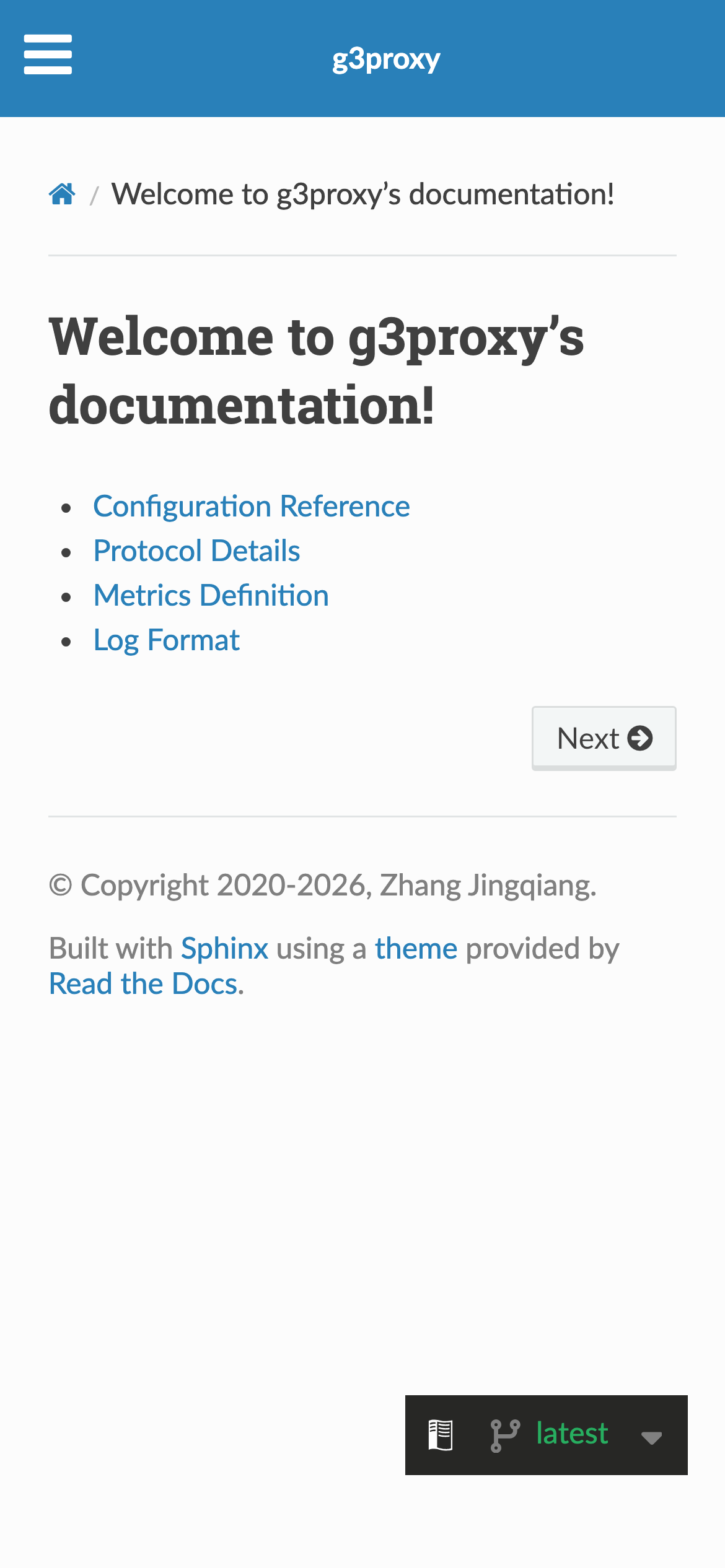Click the version branch icon

point(504,1435)
